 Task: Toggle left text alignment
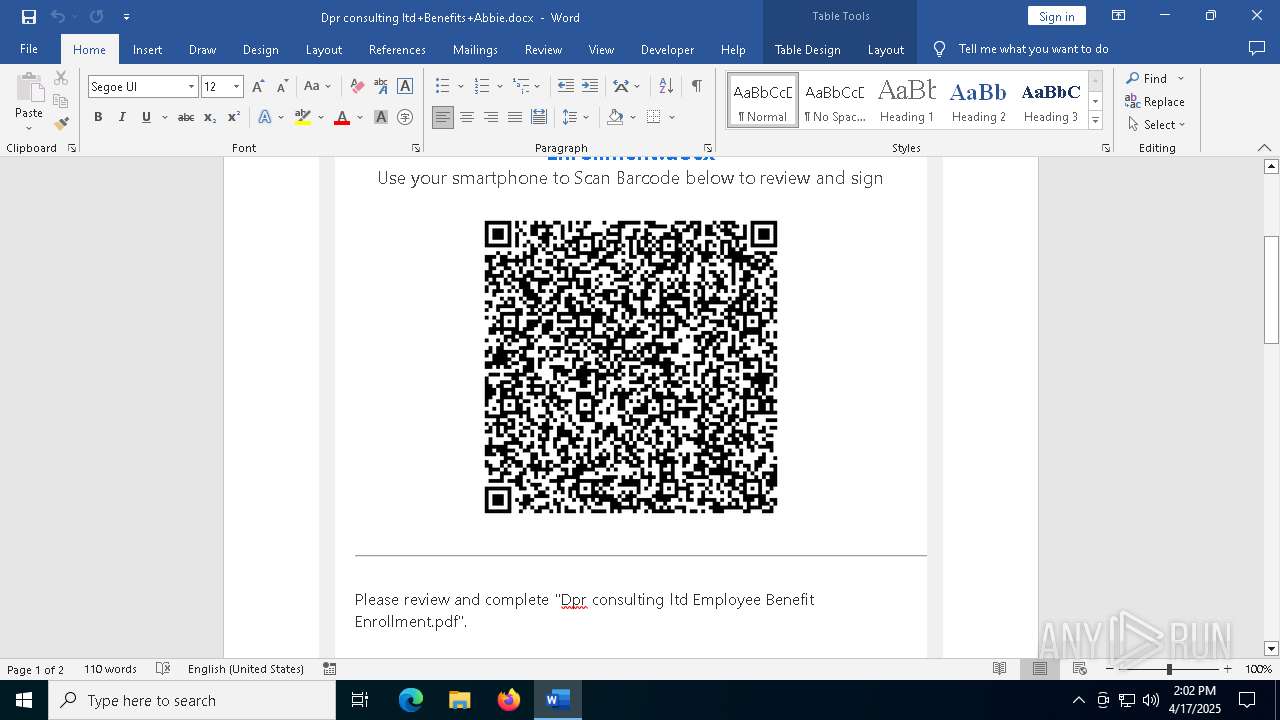pos(443,117)
